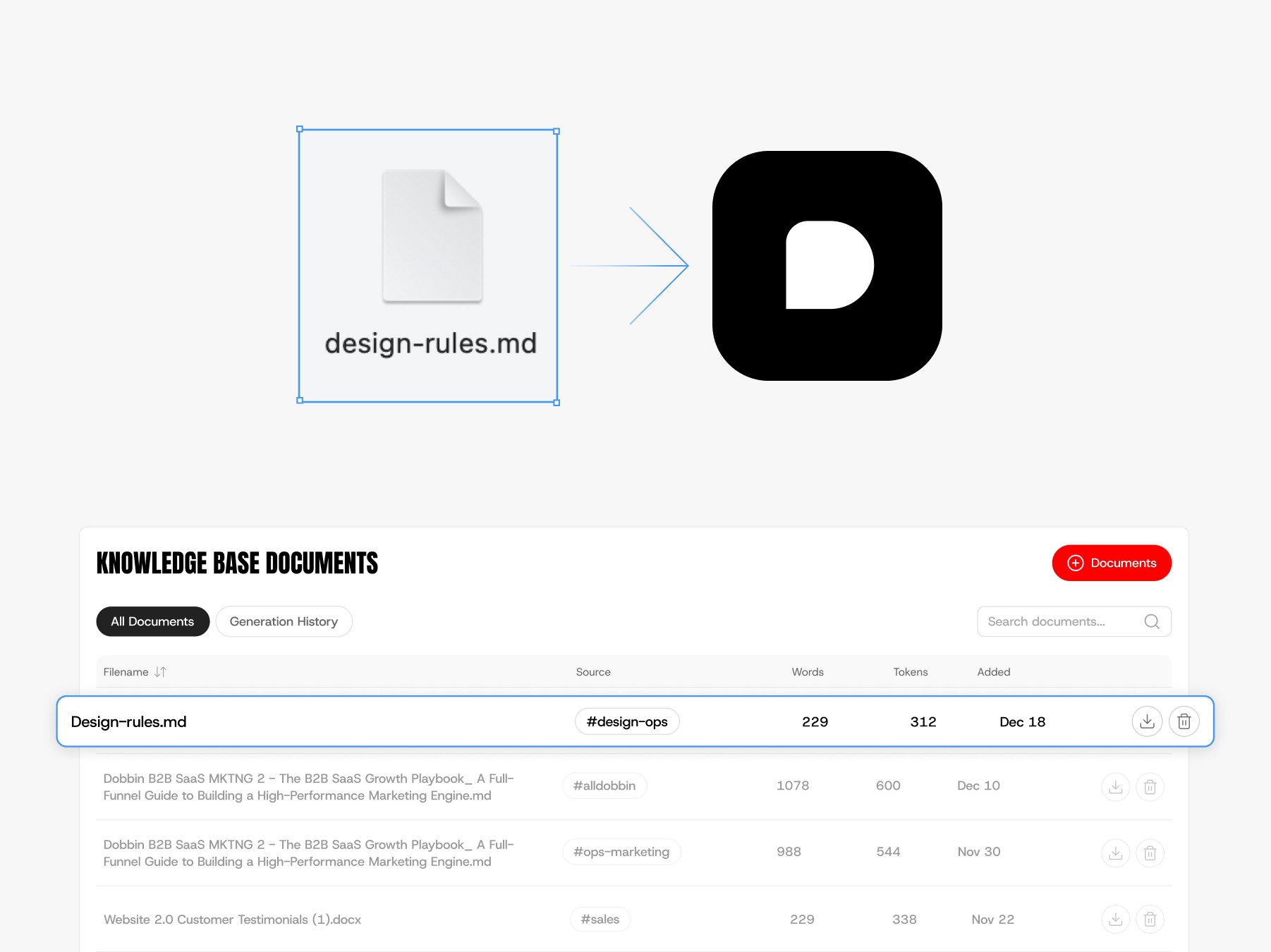
Task: Click the #design-ops source tag
Action: [x=627, y=721]
